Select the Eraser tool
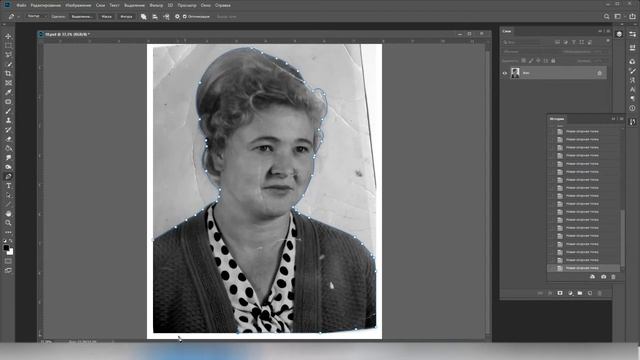Image resolution: width=640 pixels, height=360 pixels. (x=8, y=139)
